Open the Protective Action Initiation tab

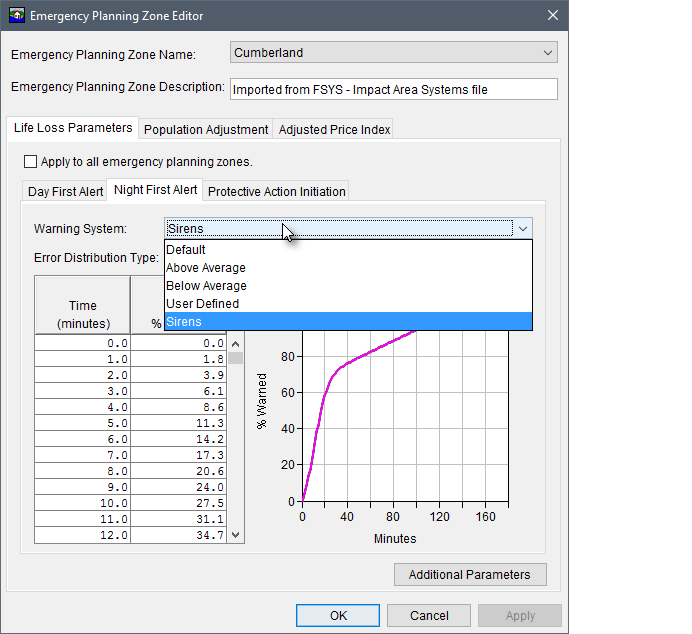coord(277,192)
